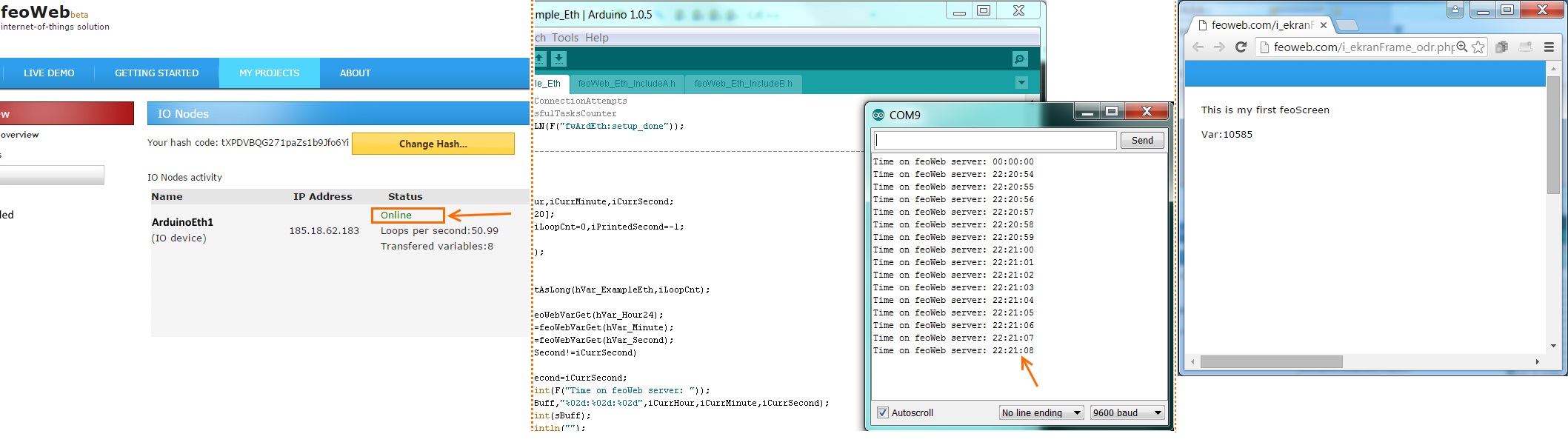Switch to feoWeb_Eth_IncludeB.h tab

coord(743,84)
